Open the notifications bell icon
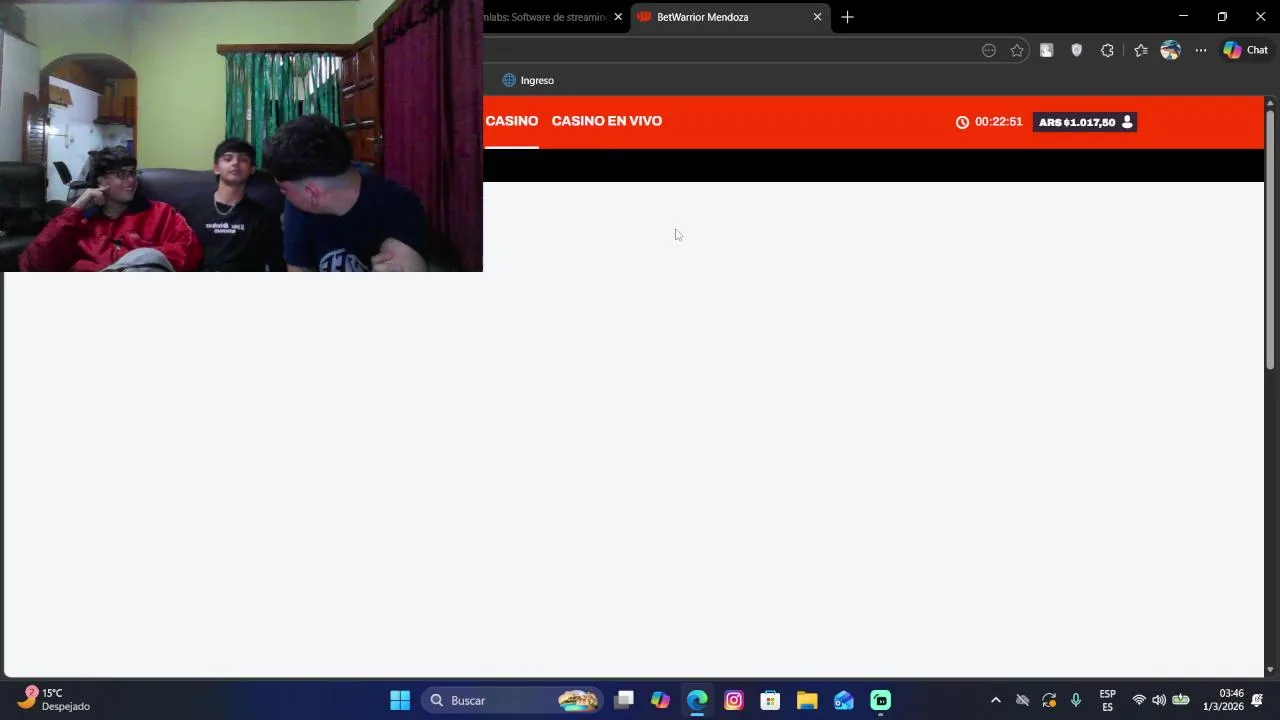 (x=1258, y=700)
